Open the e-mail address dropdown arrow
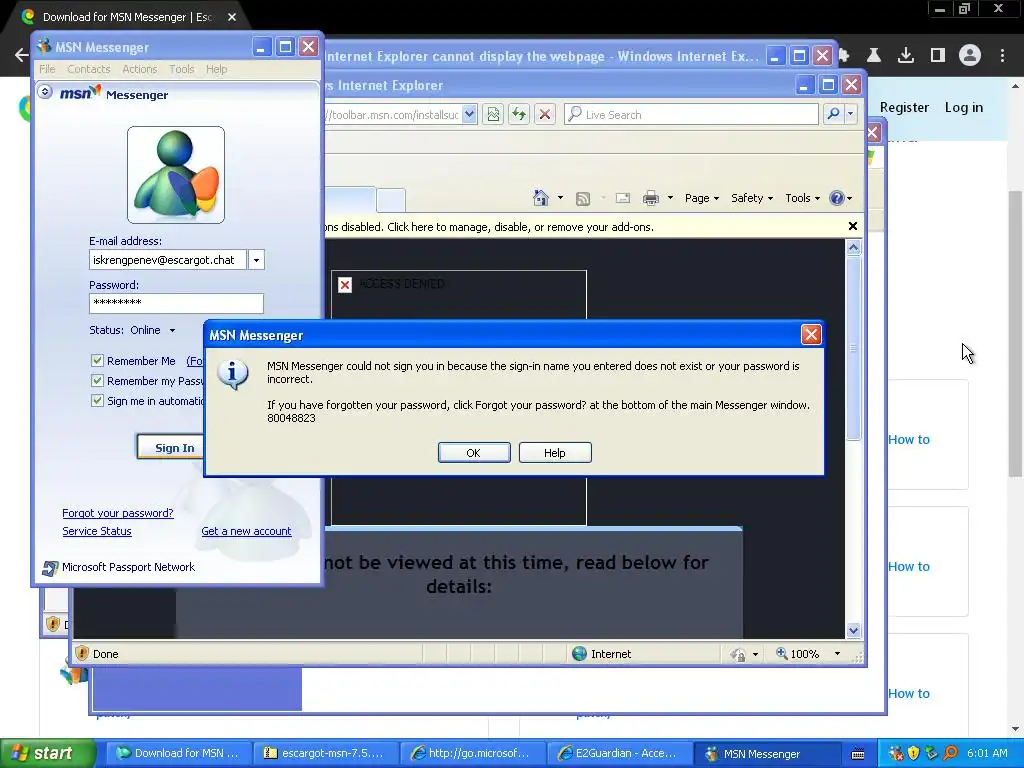Screen dimensions: 1024x768 256,260
